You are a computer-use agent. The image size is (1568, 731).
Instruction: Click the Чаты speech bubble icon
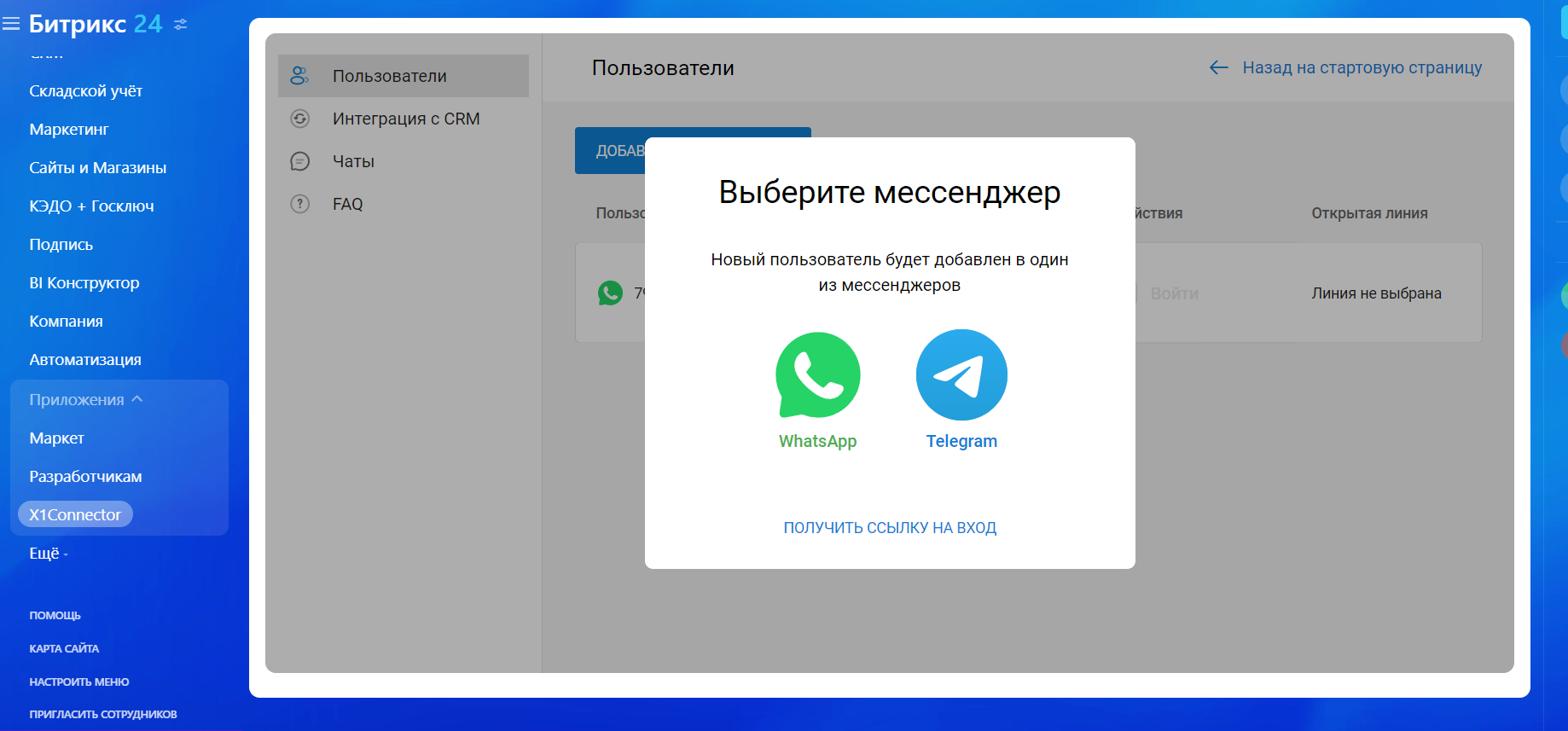click(x=299, y=161)
